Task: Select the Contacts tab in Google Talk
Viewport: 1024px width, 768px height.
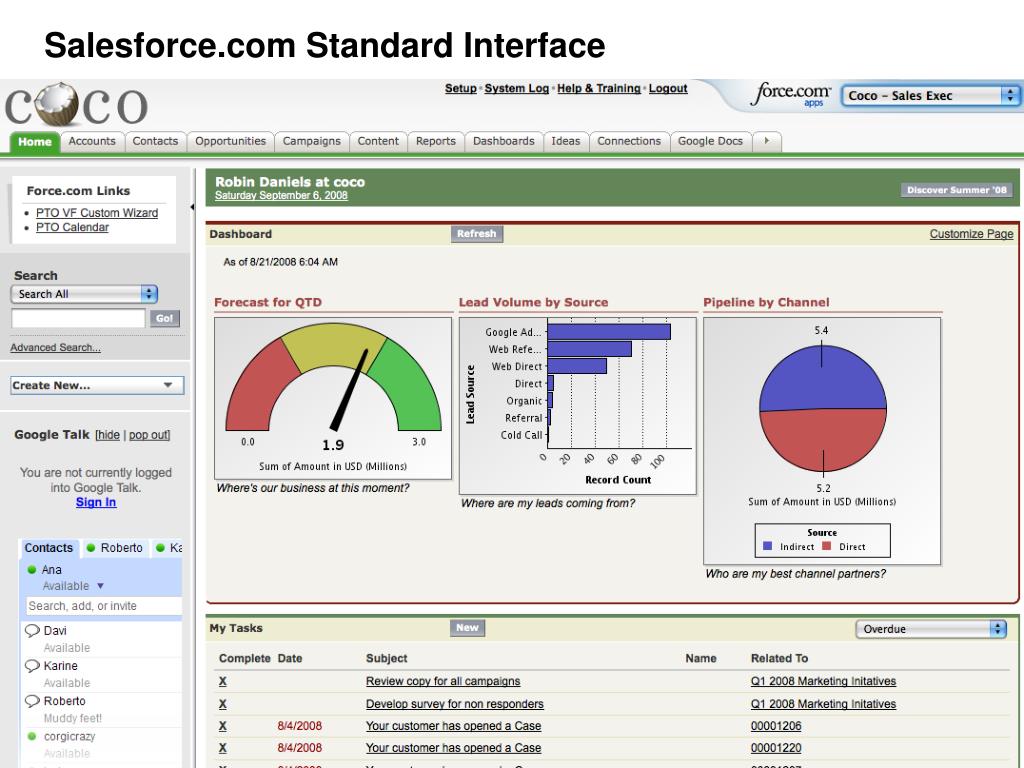Action: [49, 548]
